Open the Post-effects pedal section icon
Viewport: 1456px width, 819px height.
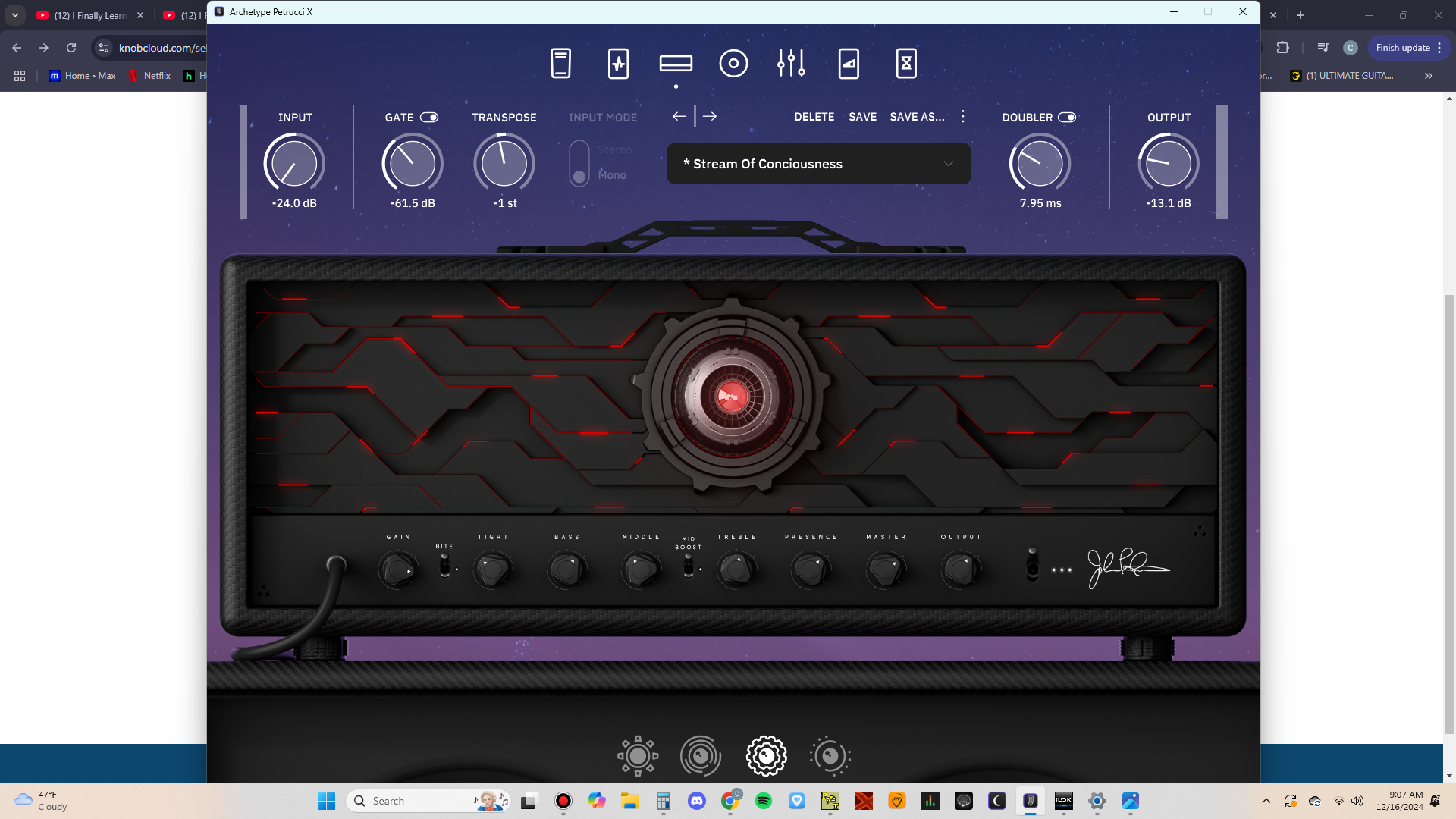pyautogui.click(x=849, y=63)
